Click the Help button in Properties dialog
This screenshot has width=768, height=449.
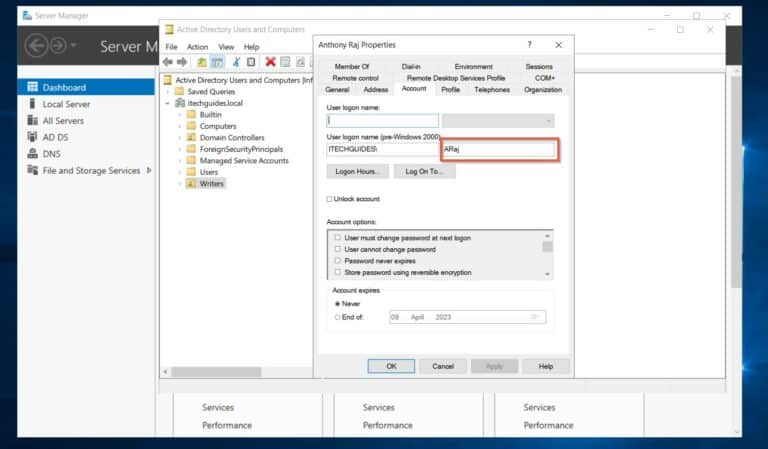click(546, 366)
